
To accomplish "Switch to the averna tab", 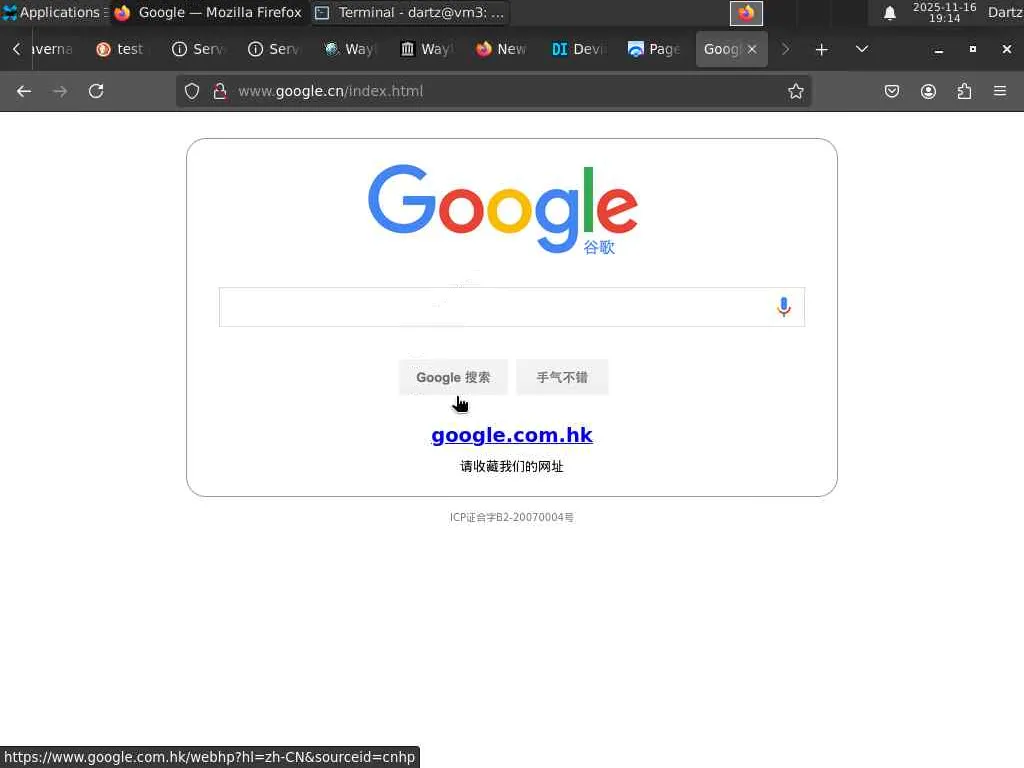I will click(x=52, y=49).
